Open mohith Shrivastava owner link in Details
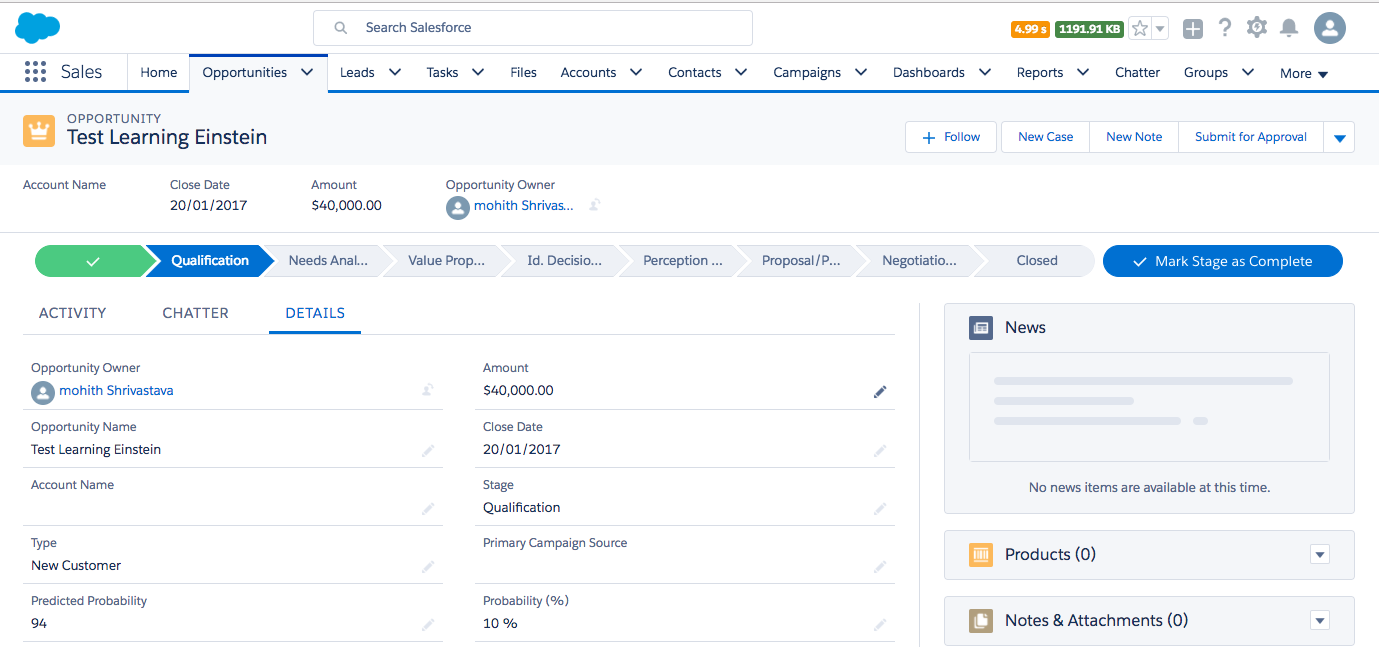 click(x=116, y=391)
